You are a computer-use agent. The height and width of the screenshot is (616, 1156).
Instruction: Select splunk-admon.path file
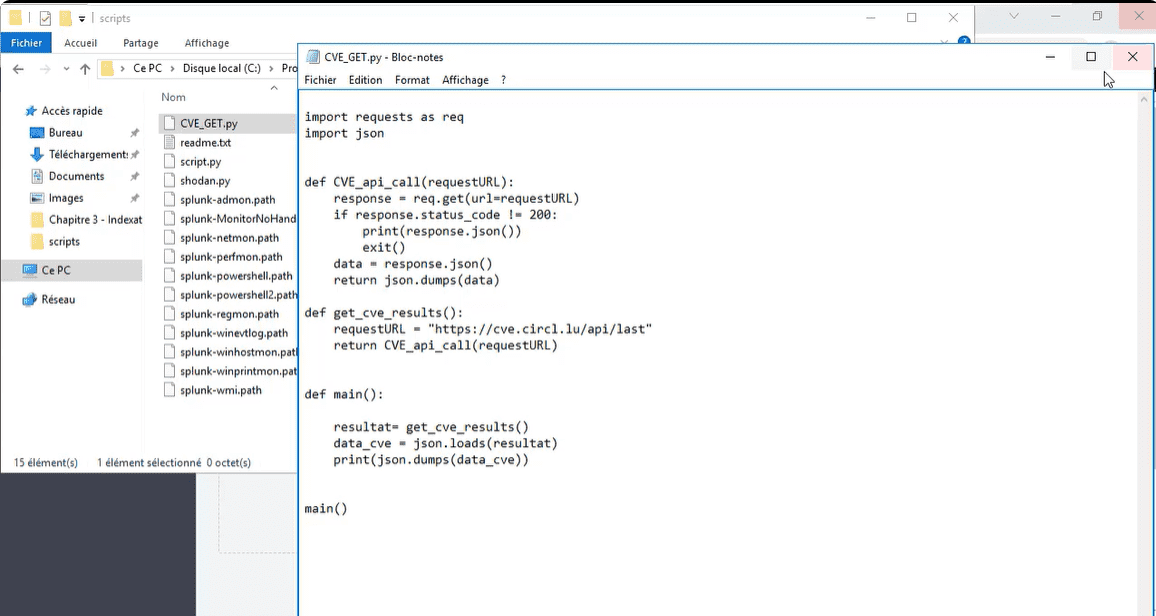click(x=227, y=200)
